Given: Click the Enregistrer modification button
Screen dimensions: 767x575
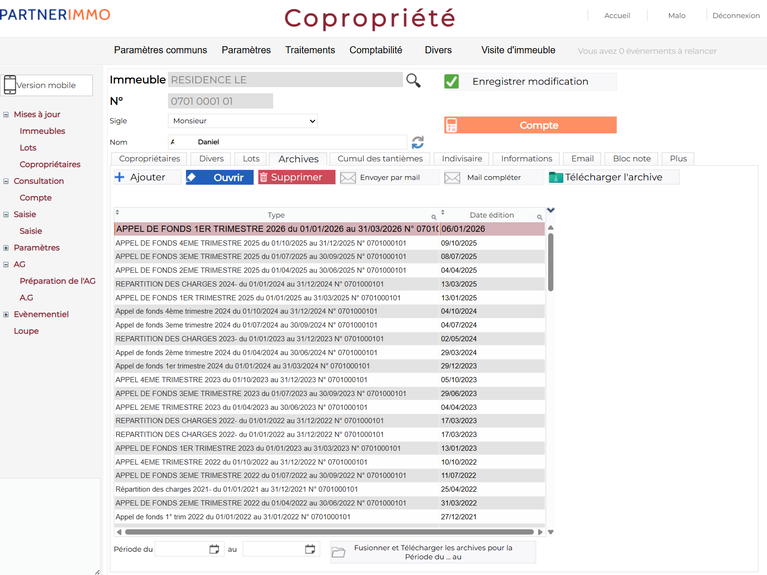Looking at the screenshot, I should (x=530, y=81).
